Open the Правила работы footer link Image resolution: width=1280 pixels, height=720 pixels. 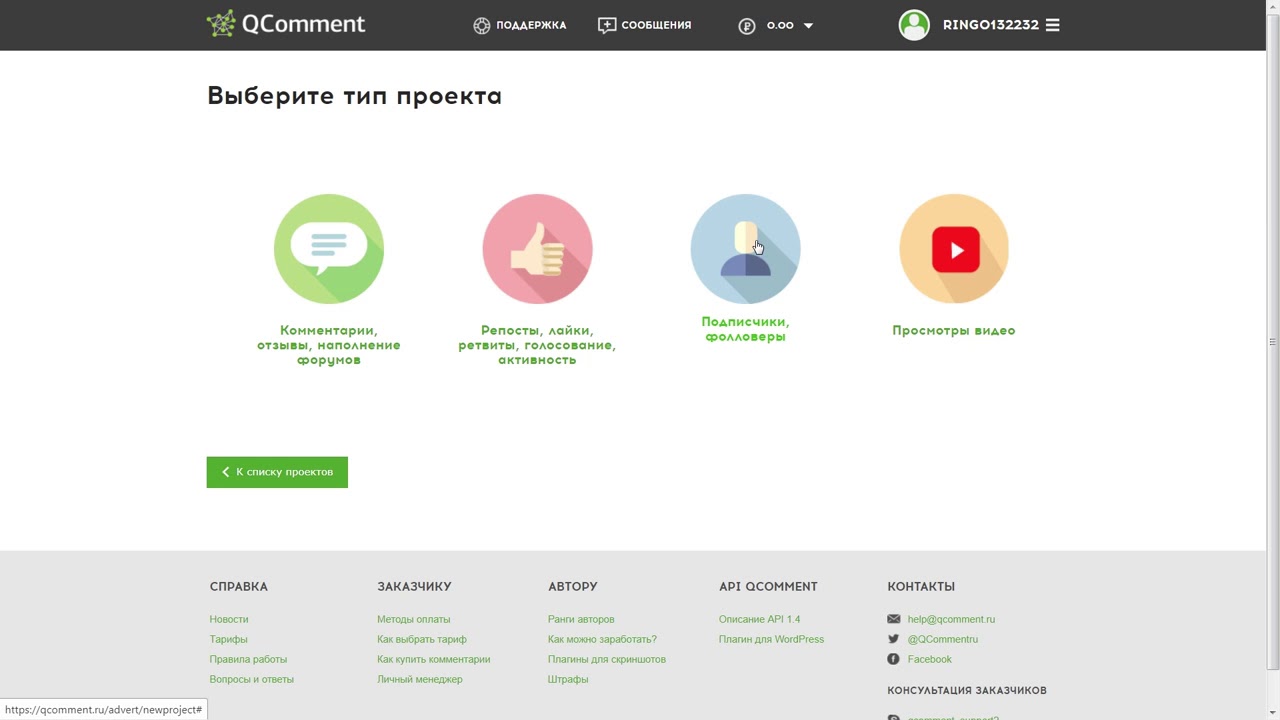[x=248, y=659]
